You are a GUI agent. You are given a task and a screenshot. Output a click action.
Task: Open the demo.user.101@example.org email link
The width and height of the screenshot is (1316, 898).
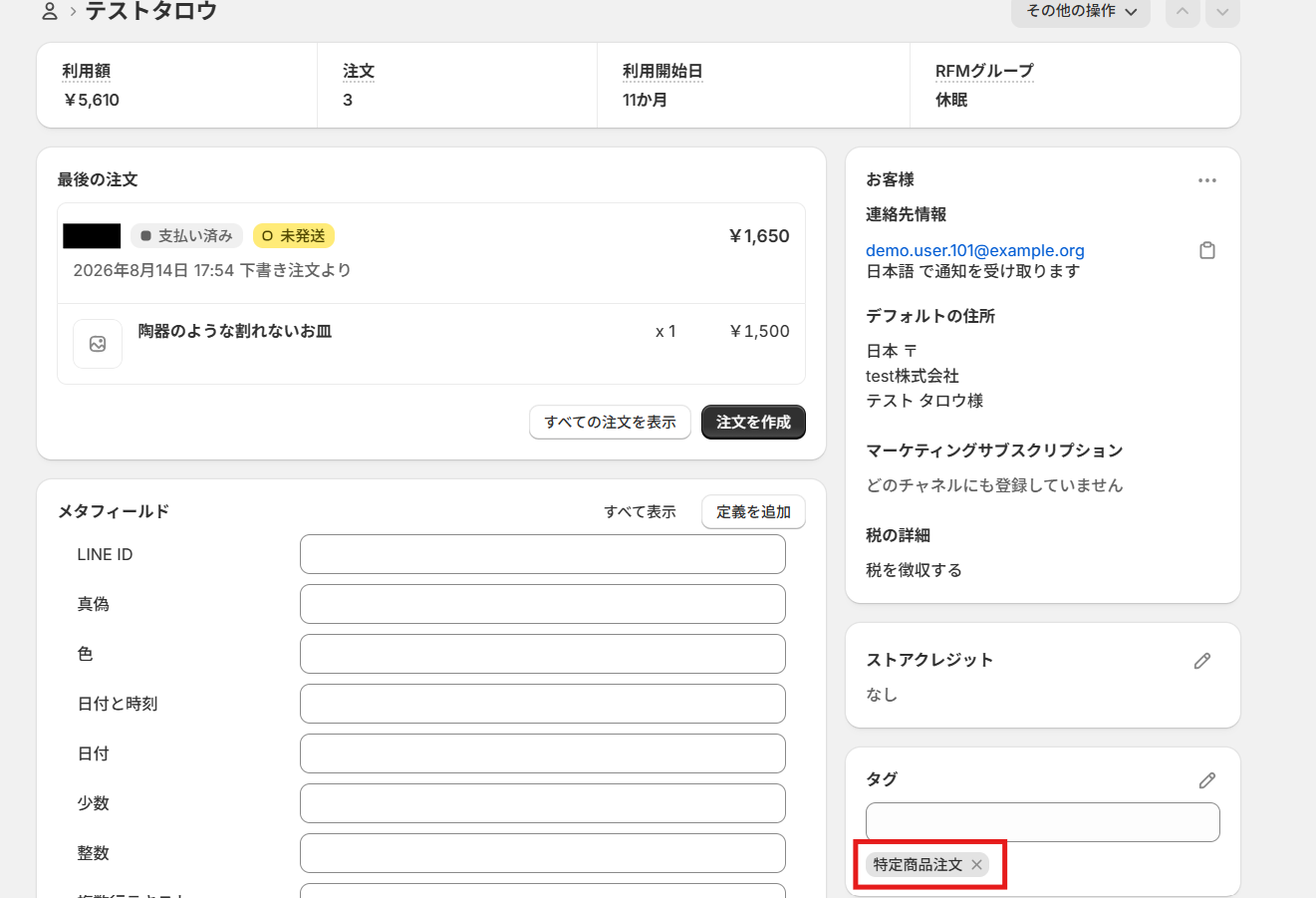(x=975, y=250)
